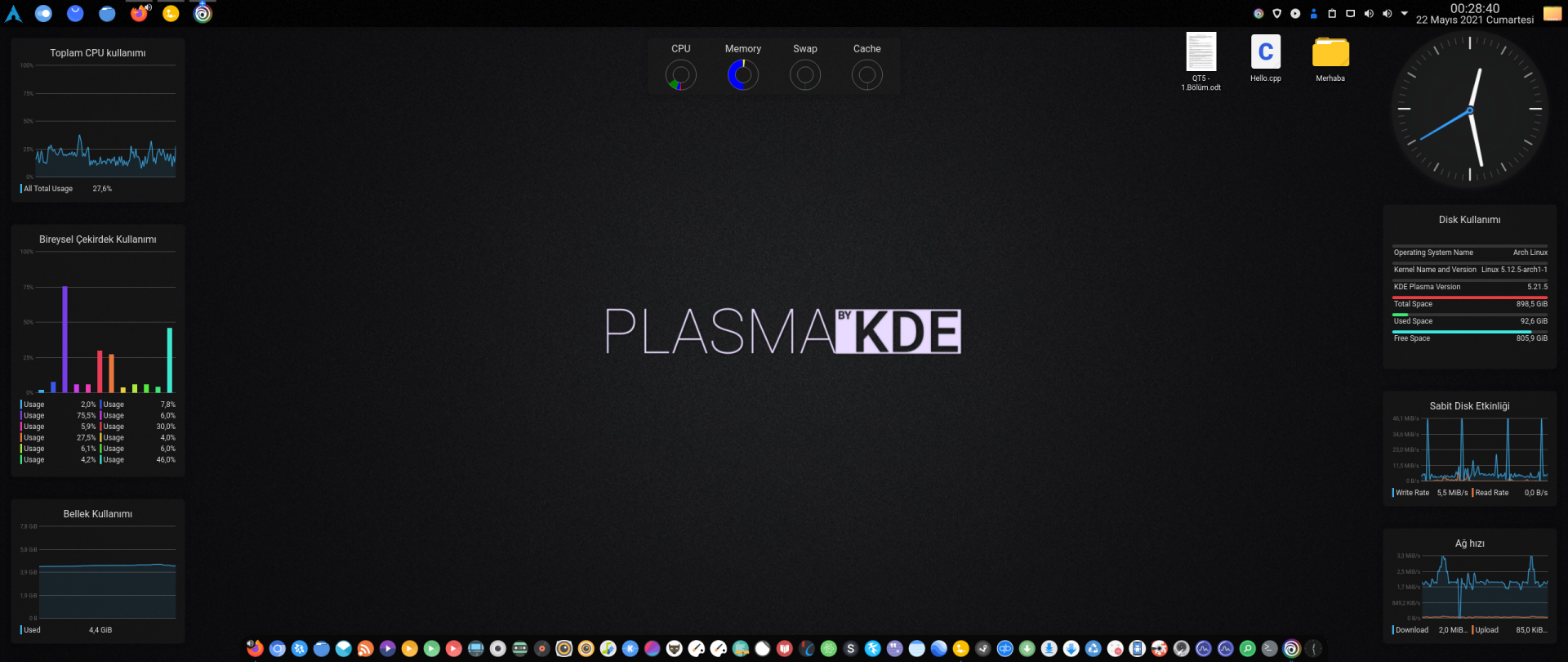Open the blue folder file manager in dock

322,648
